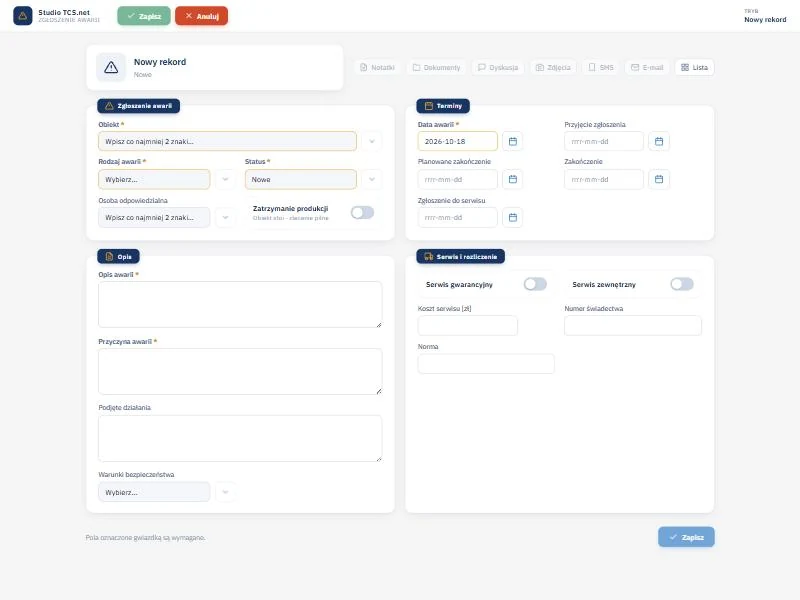Click the blue Zapisz button at bottom
Screen dimensions: 800x600
point(686,537)
